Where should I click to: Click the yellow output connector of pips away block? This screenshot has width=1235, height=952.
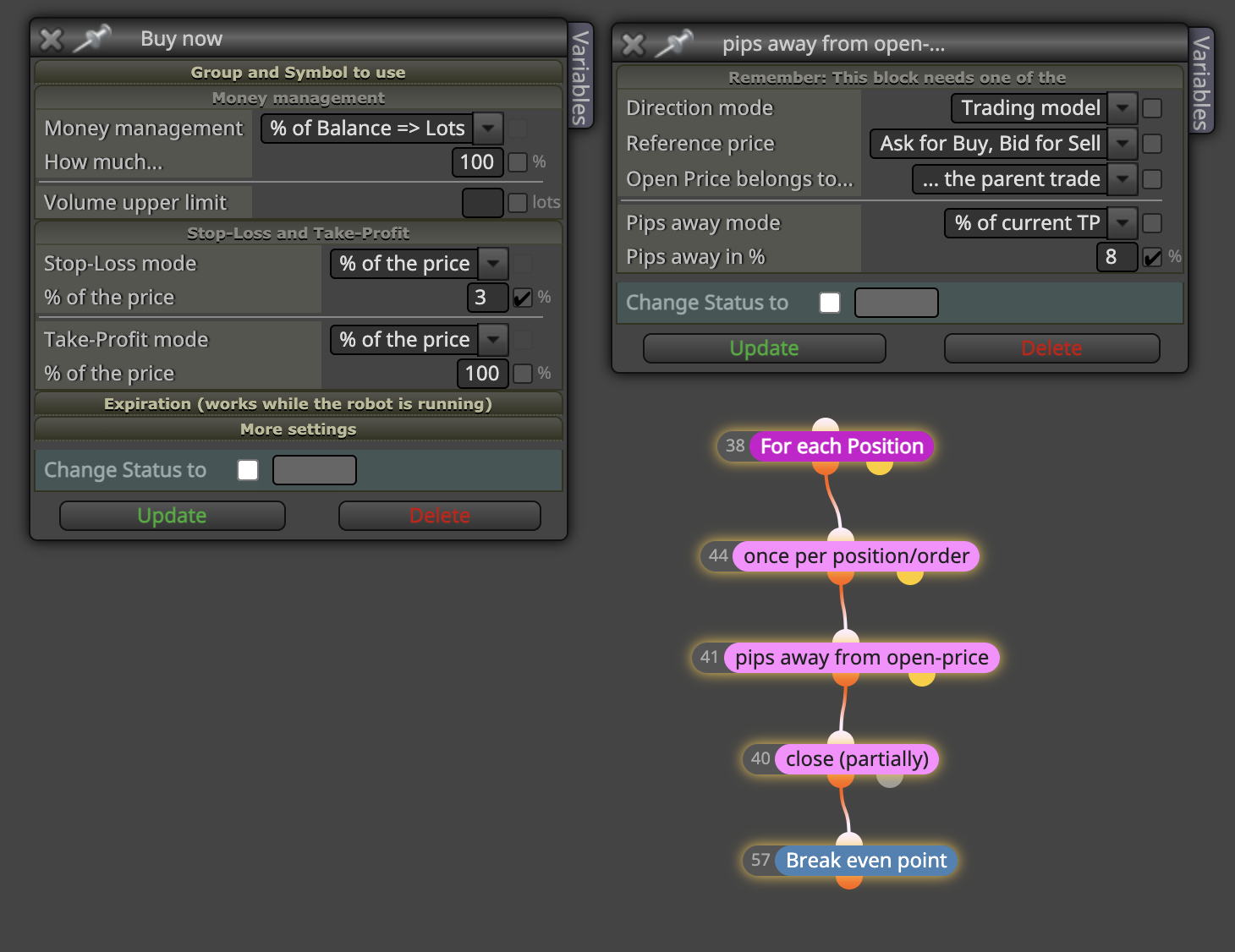coord(922,678)
